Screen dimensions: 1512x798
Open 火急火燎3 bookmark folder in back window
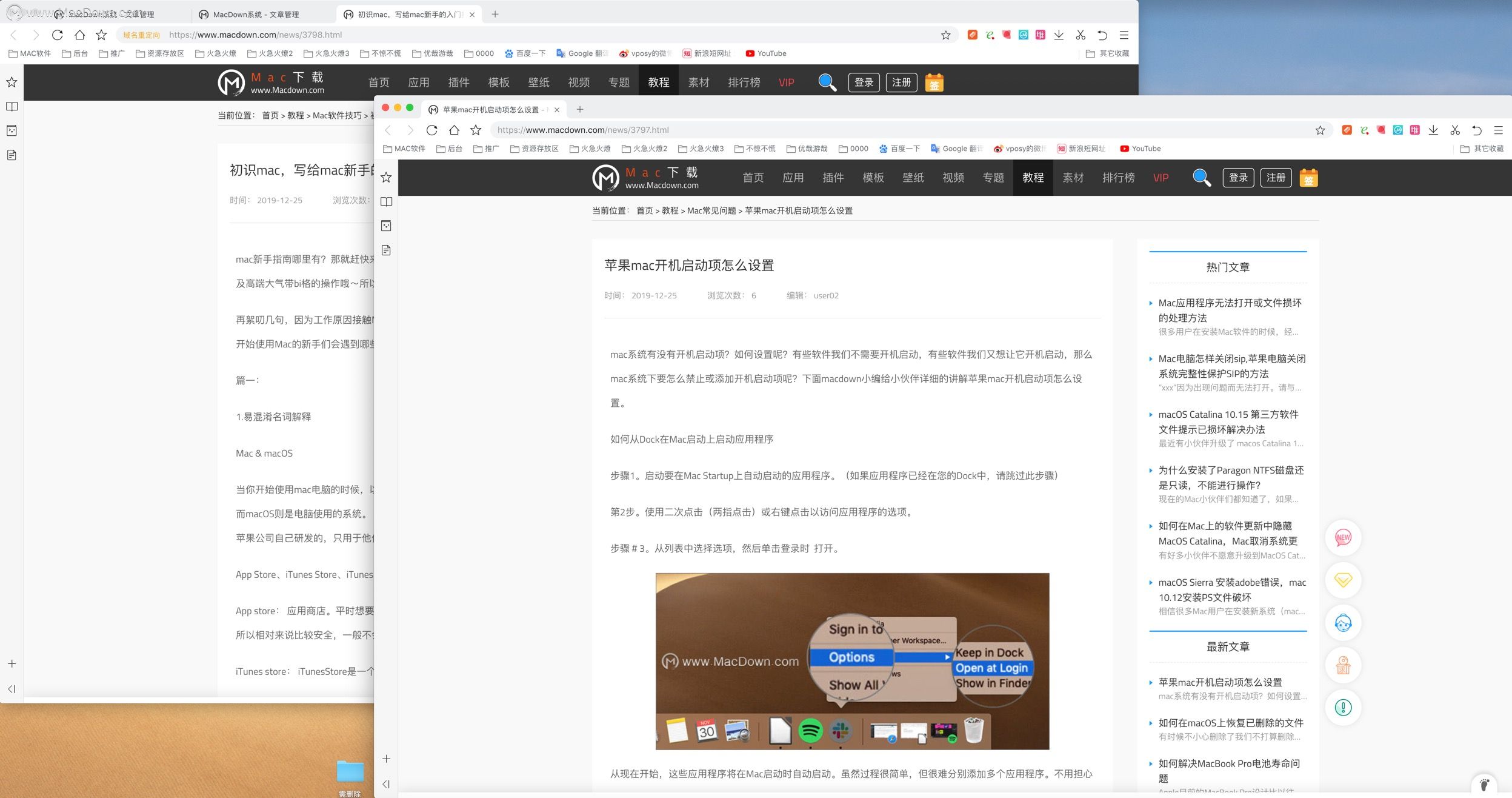pyautogui.click(x=326, y=53)
